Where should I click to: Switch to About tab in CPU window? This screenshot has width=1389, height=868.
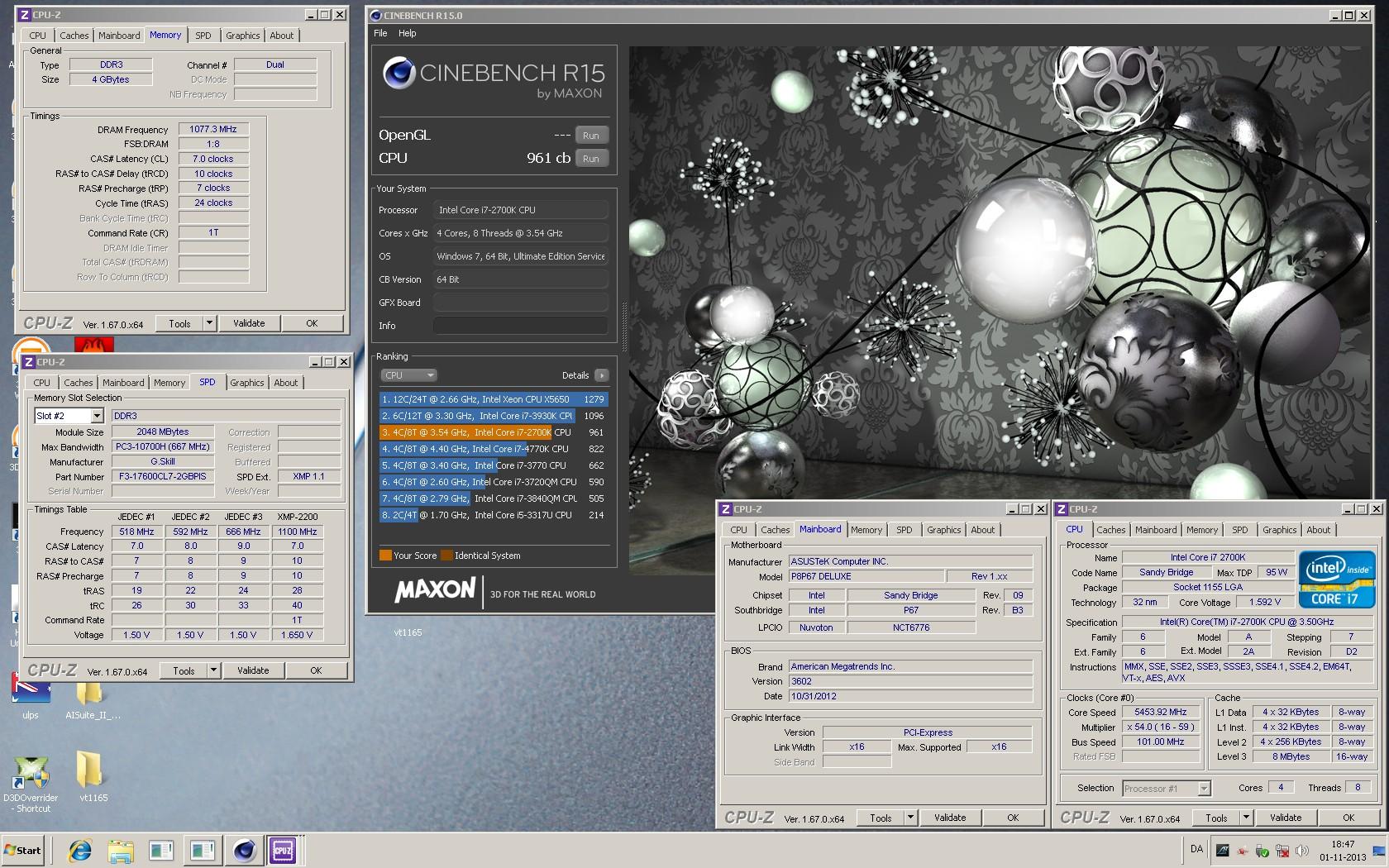(1319, 530)
